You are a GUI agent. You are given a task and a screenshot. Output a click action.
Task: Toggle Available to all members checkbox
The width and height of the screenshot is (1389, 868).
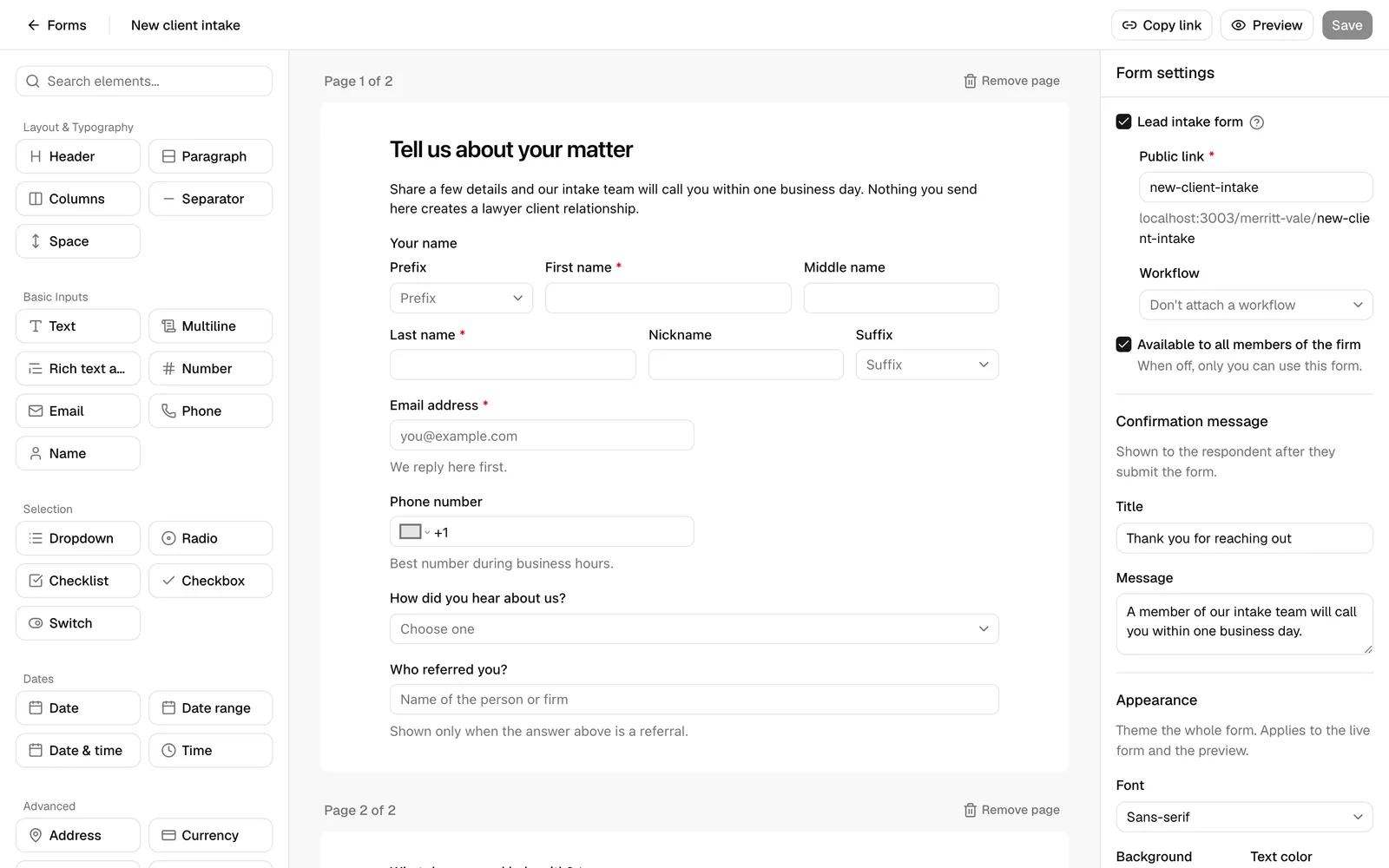pos(1123,345)
